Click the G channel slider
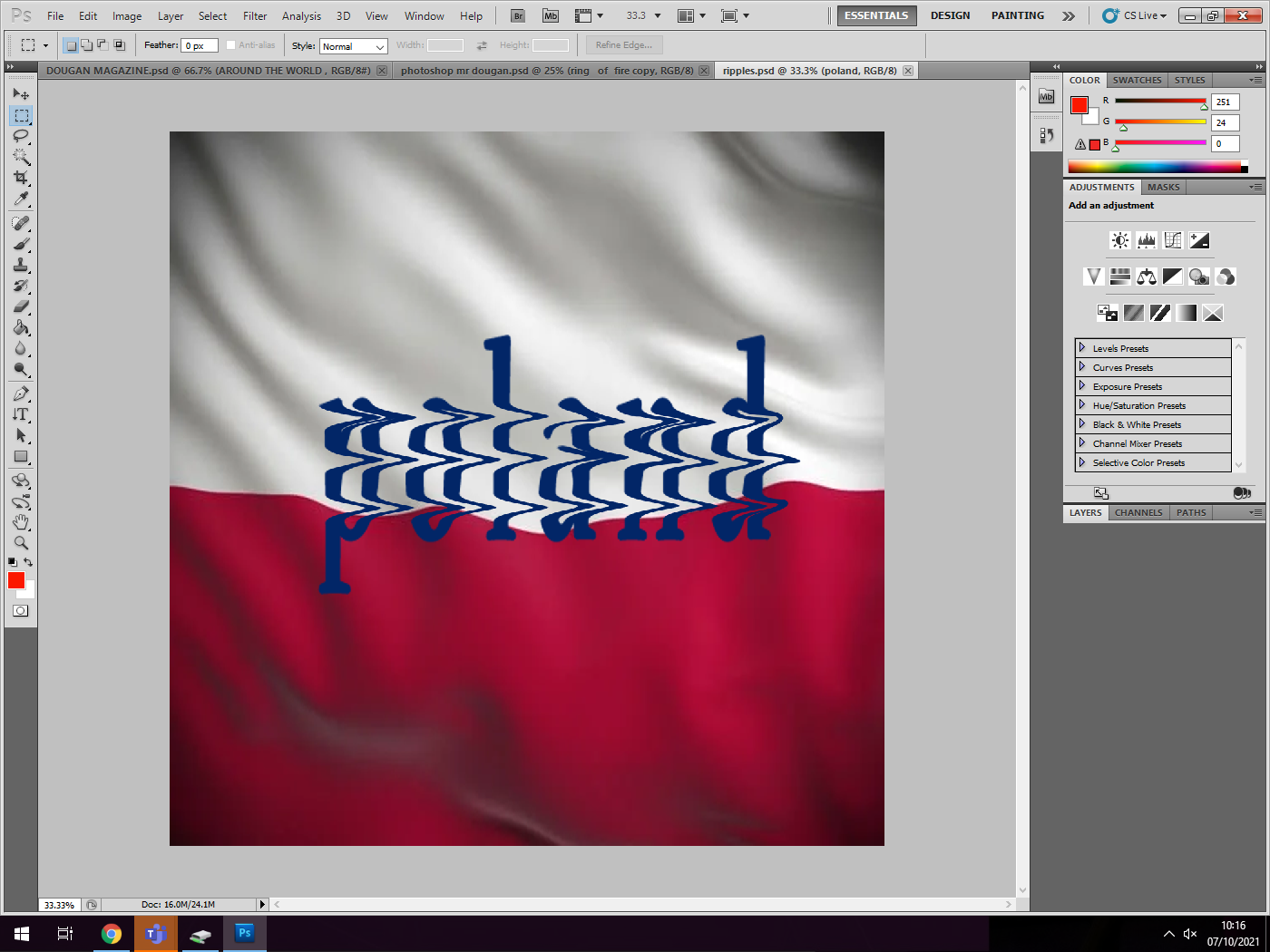Screen dimensions: 1270x952 click(x=1160, y=121)
